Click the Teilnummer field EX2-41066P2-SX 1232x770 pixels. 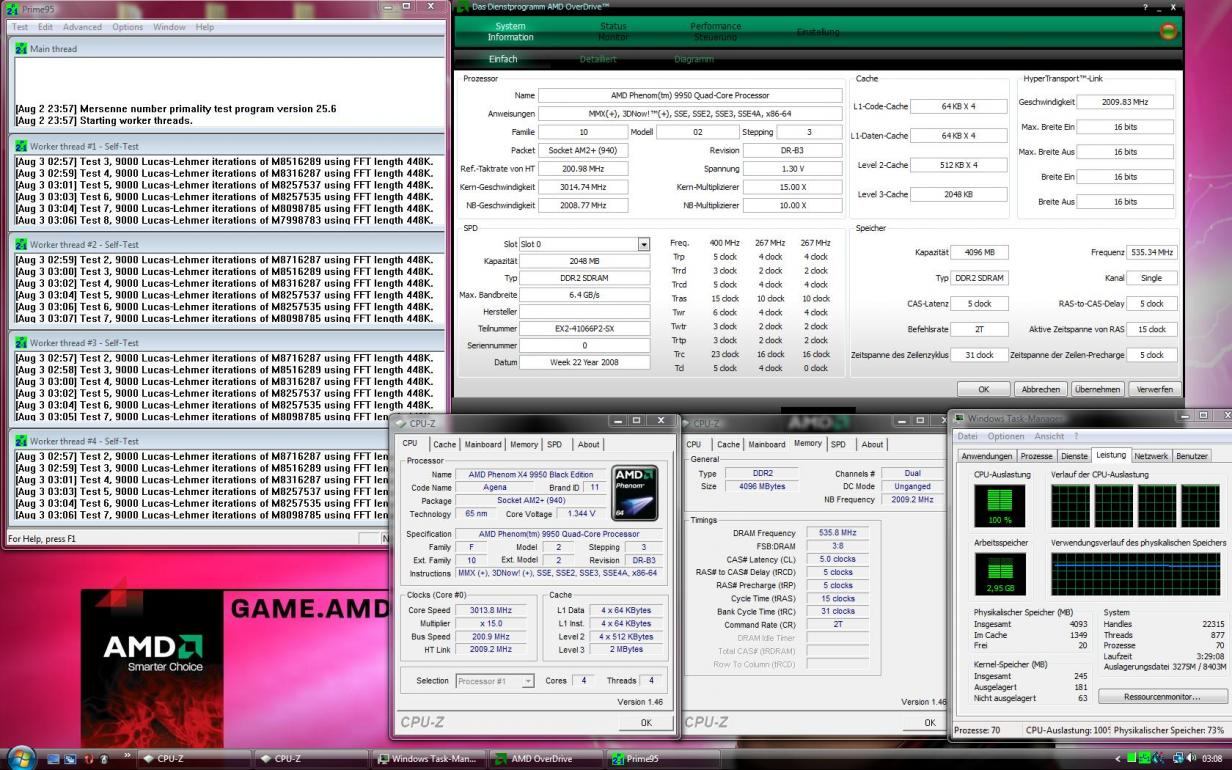point(584,328)
